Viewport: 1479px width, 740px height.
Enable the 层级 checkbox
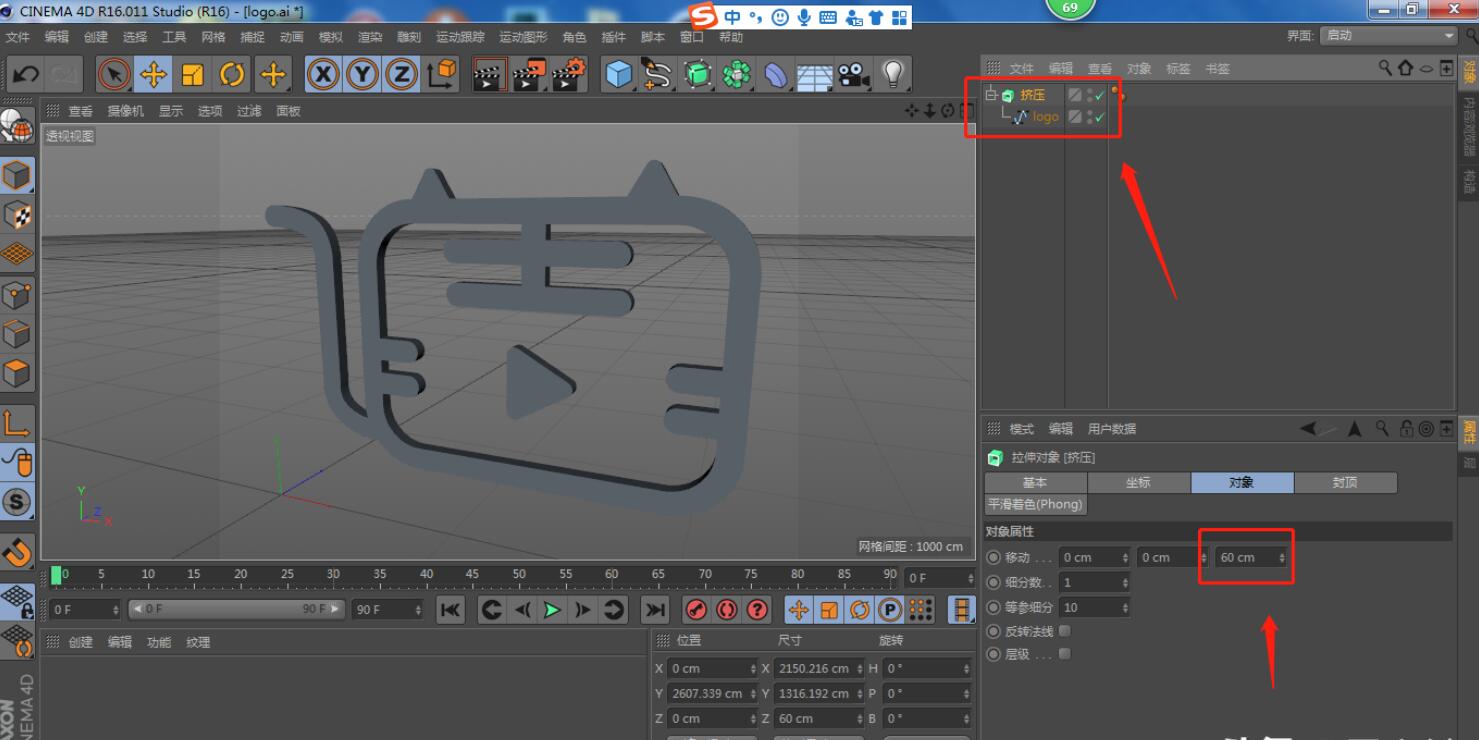(1064, 654)
